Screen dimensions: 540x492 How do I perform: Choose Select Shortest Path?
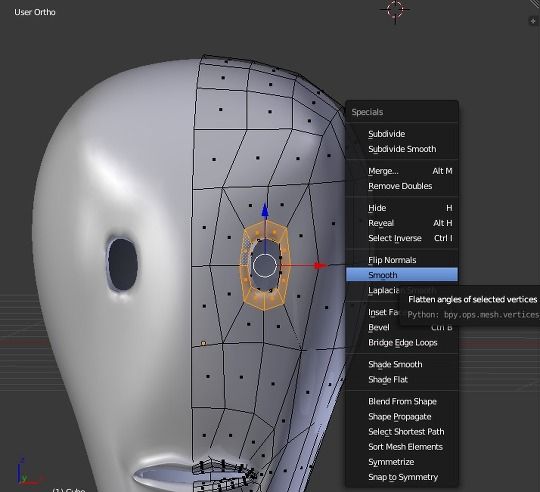click(402, 432)
